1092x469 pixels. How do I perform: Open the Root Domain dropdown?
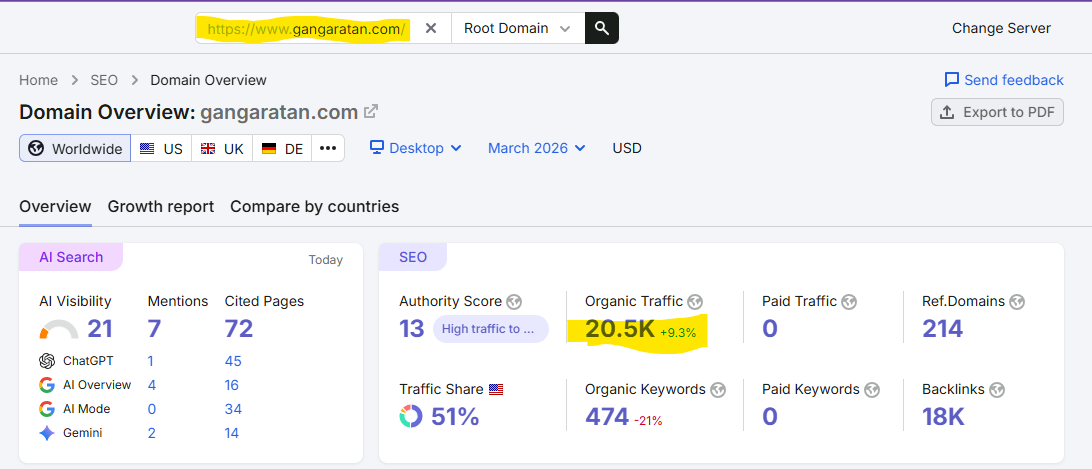517,29
